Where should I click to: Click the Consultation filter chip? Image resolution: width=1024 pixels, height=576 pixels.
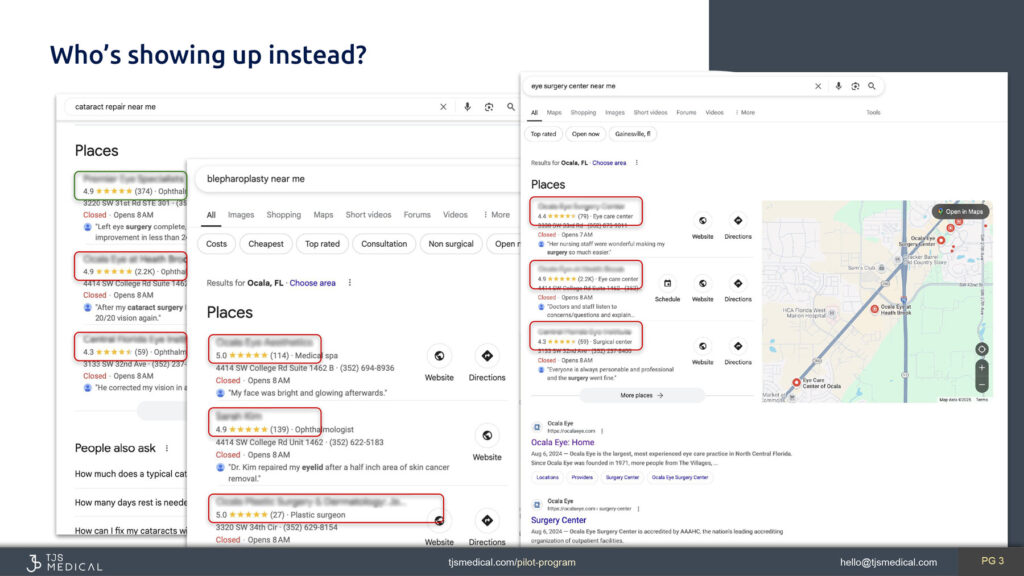tap(384, 244)
